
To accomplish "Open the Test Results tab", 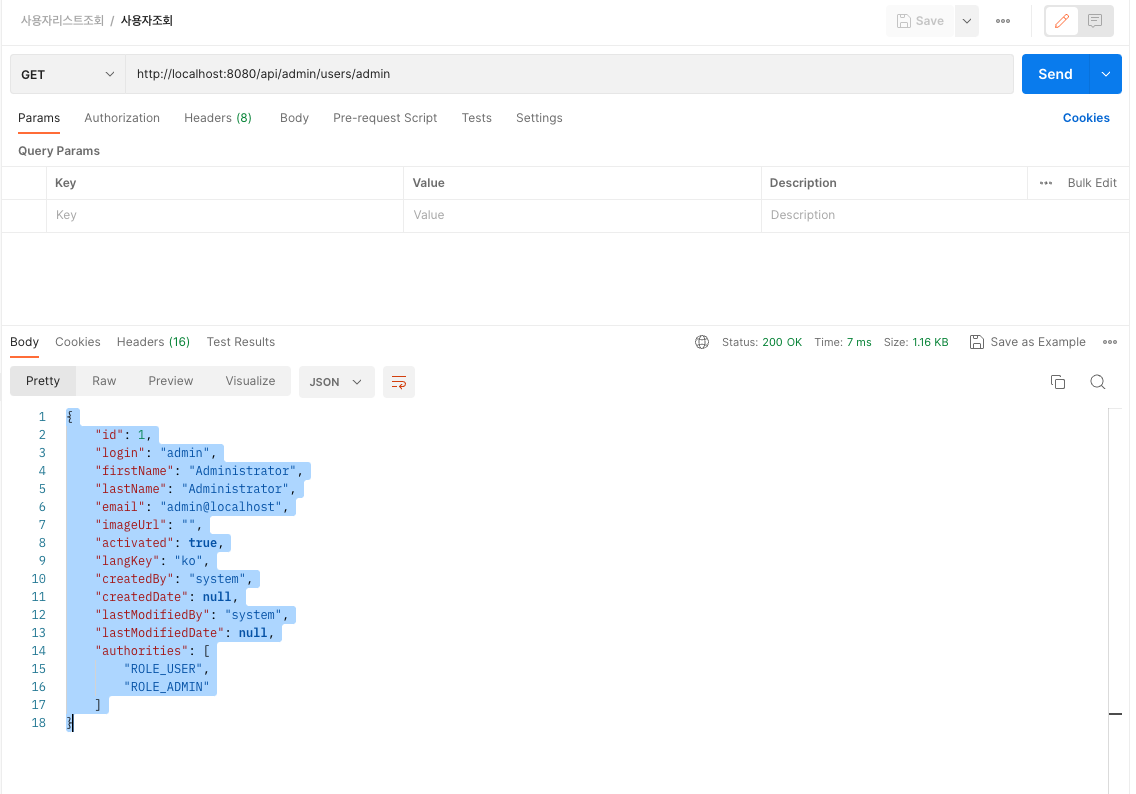I will [241, 342].
